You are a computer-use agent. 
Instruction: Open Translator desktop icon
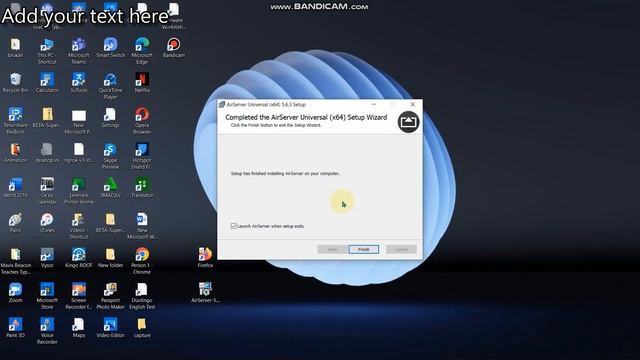(x=142, y=188)
